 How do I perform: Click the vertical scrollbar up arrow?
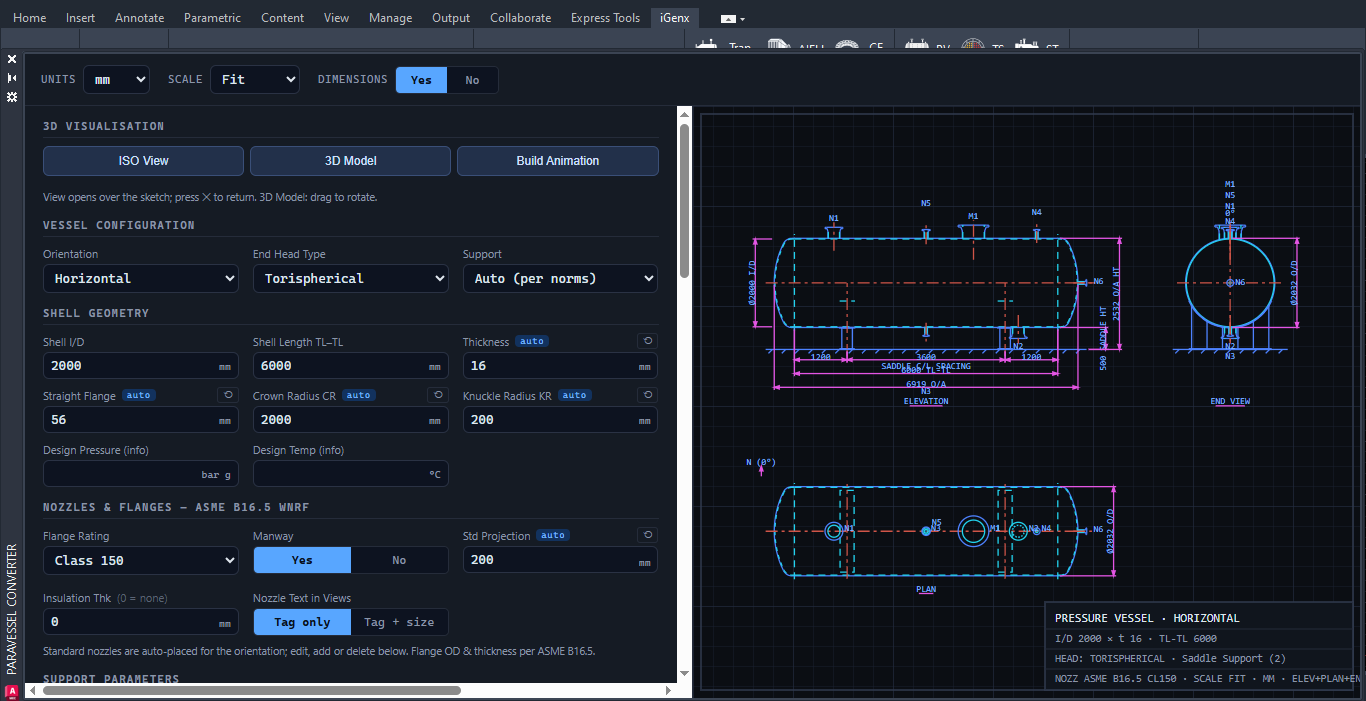point(684,114)
